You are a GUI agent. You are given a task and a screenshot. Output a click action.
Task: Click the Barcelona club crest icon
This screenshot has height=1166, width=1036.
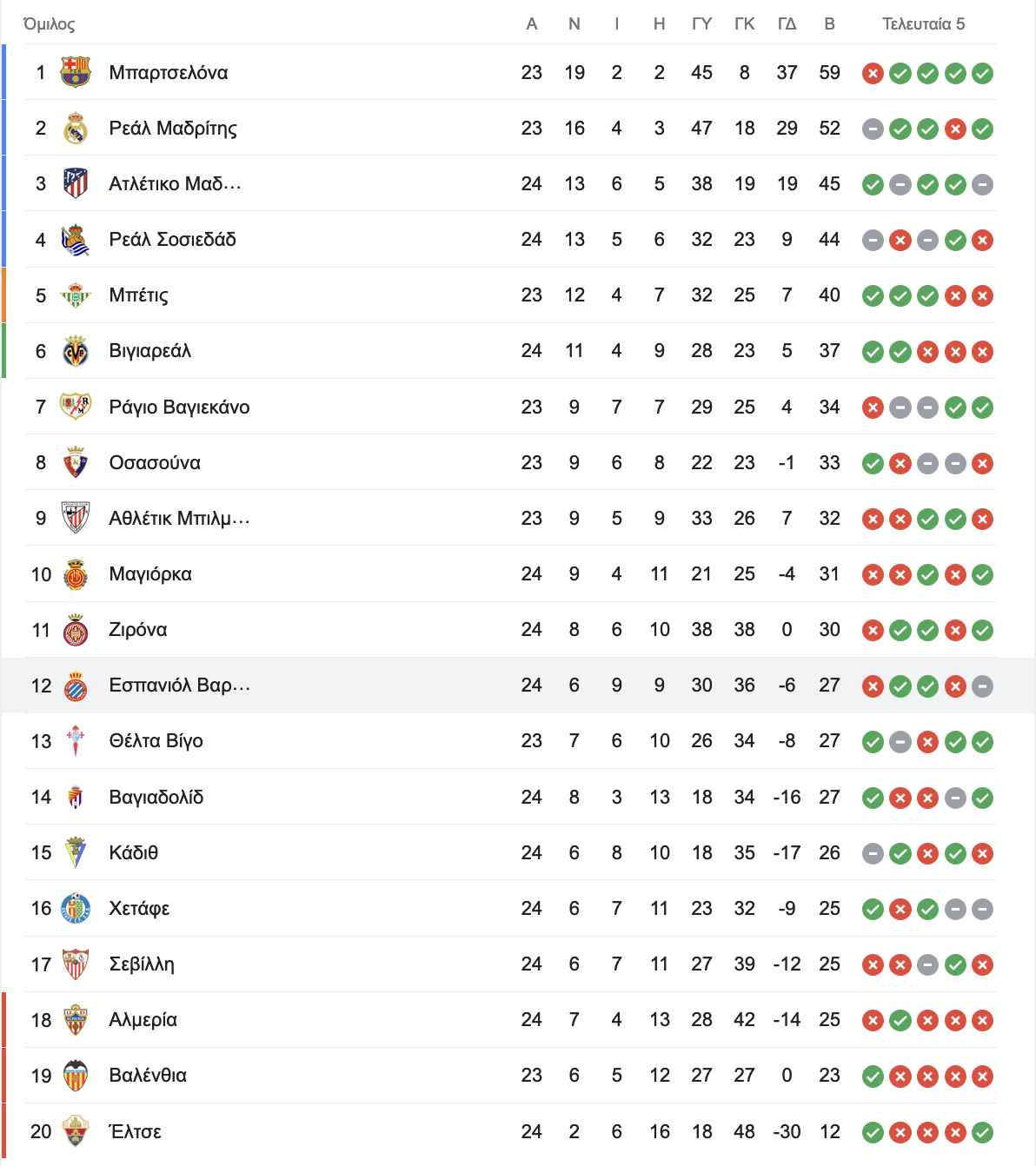(76, 72)
